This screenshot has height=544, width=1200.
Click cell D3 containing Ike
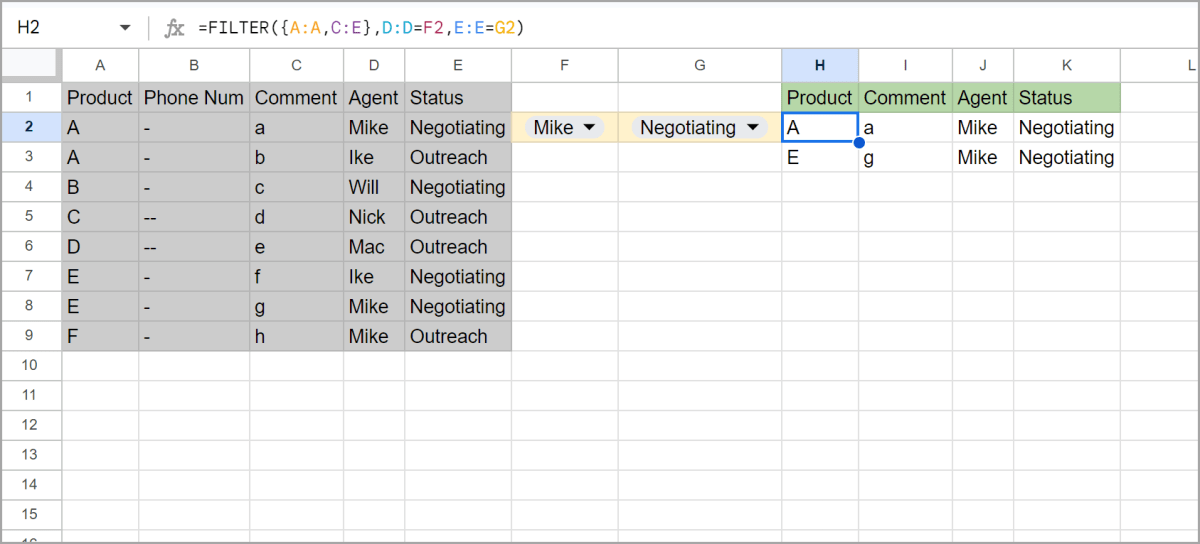click(x=374, y=157)
